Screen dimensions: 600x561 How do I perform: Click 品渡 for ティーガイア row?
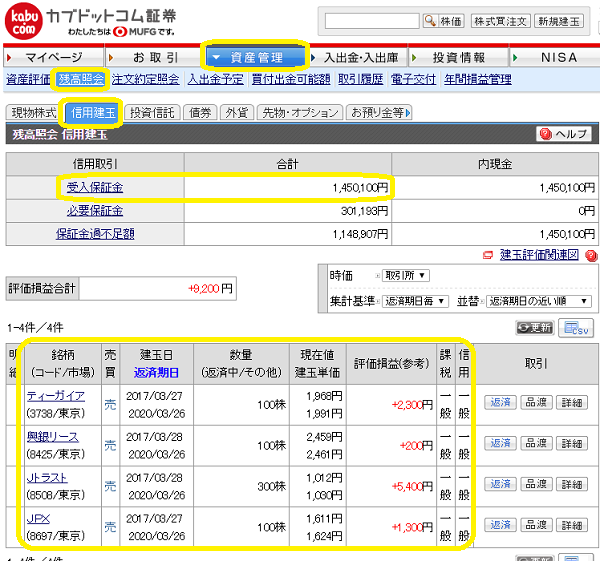pos(536,402)
